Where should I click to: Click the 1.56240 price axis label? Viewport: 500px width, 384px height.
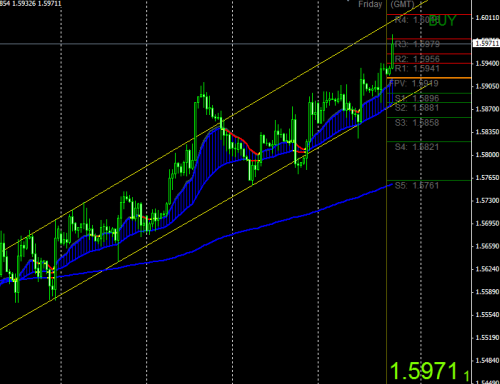pos(487,269)
